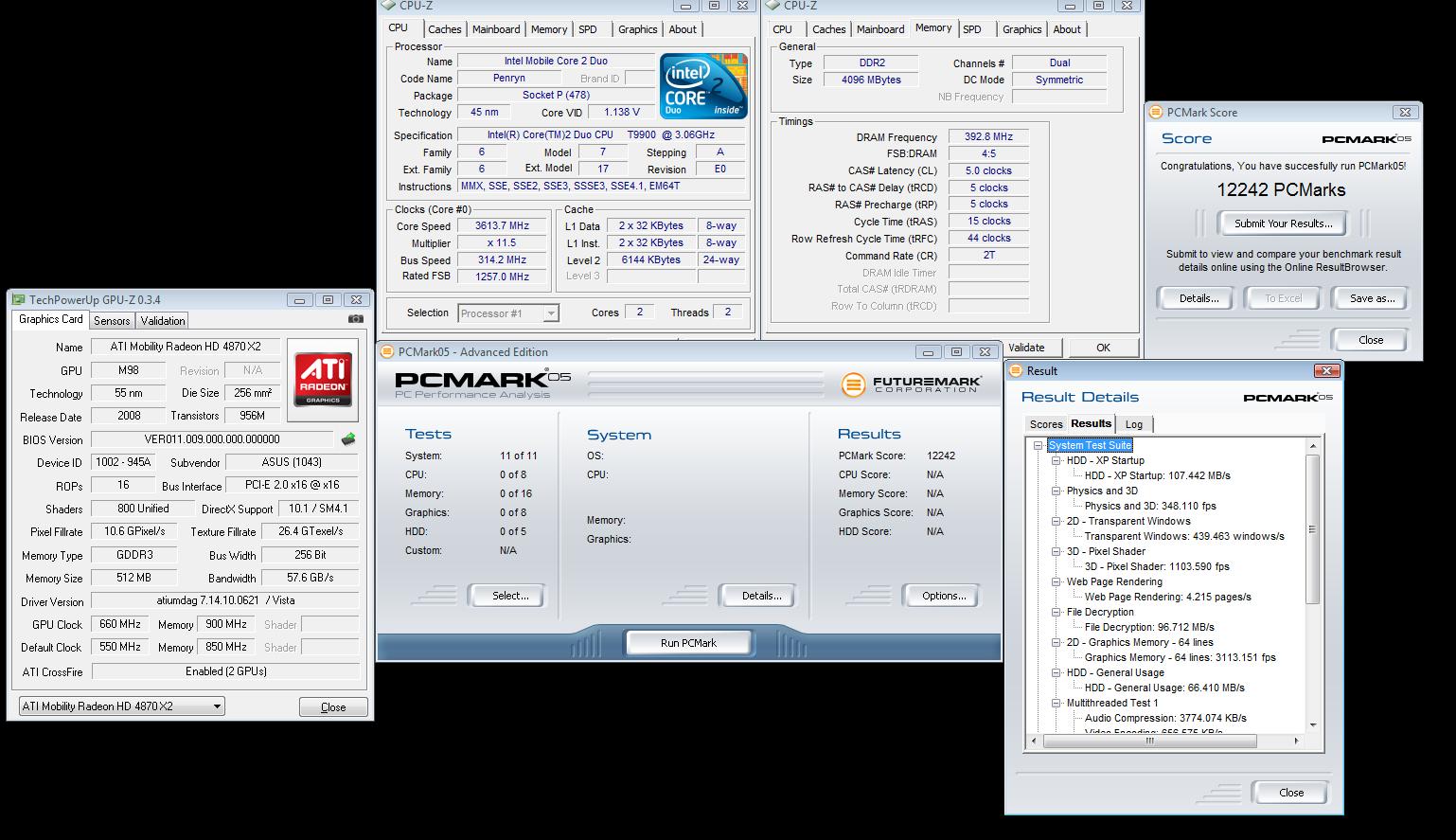Open the SPD tab in right CPU-Z
This screenshot has width=1456, height=840.
click(972, 29)
